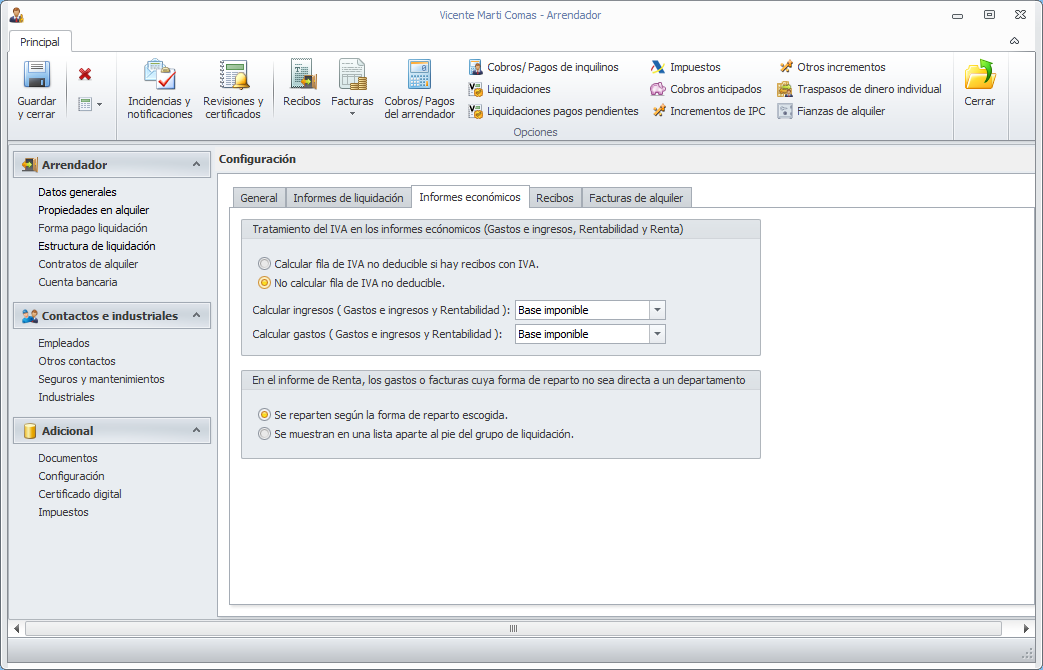Collapse the Contactos e industriales group
Viewport: 1043px width, 670px height.
click(x=196, y=315)
